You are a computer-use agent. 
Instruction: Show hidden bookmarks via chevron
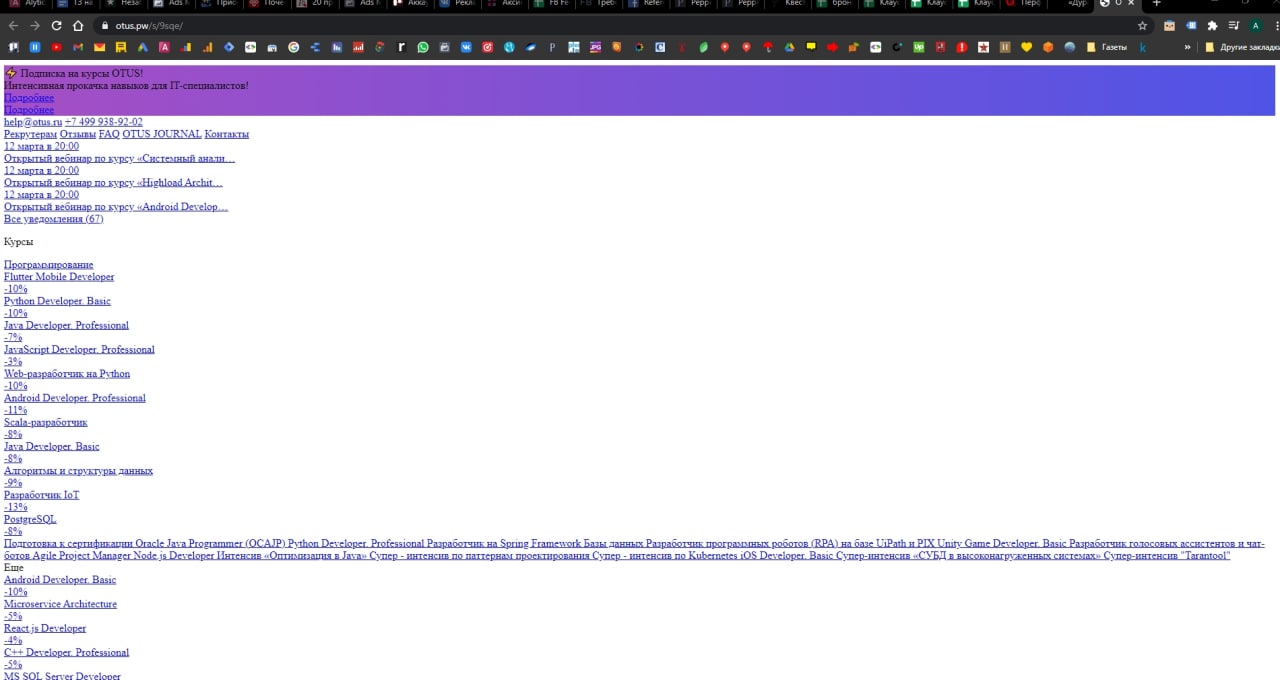pyautogui.click(x=1188, y=46)
